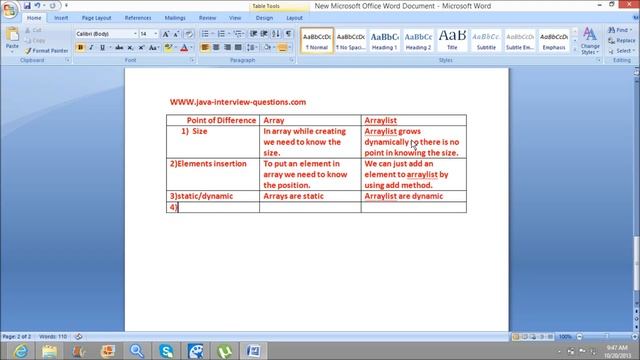Click the zoom slider in status bar
This screenshot has width=640, height=360.
(607, 337)
